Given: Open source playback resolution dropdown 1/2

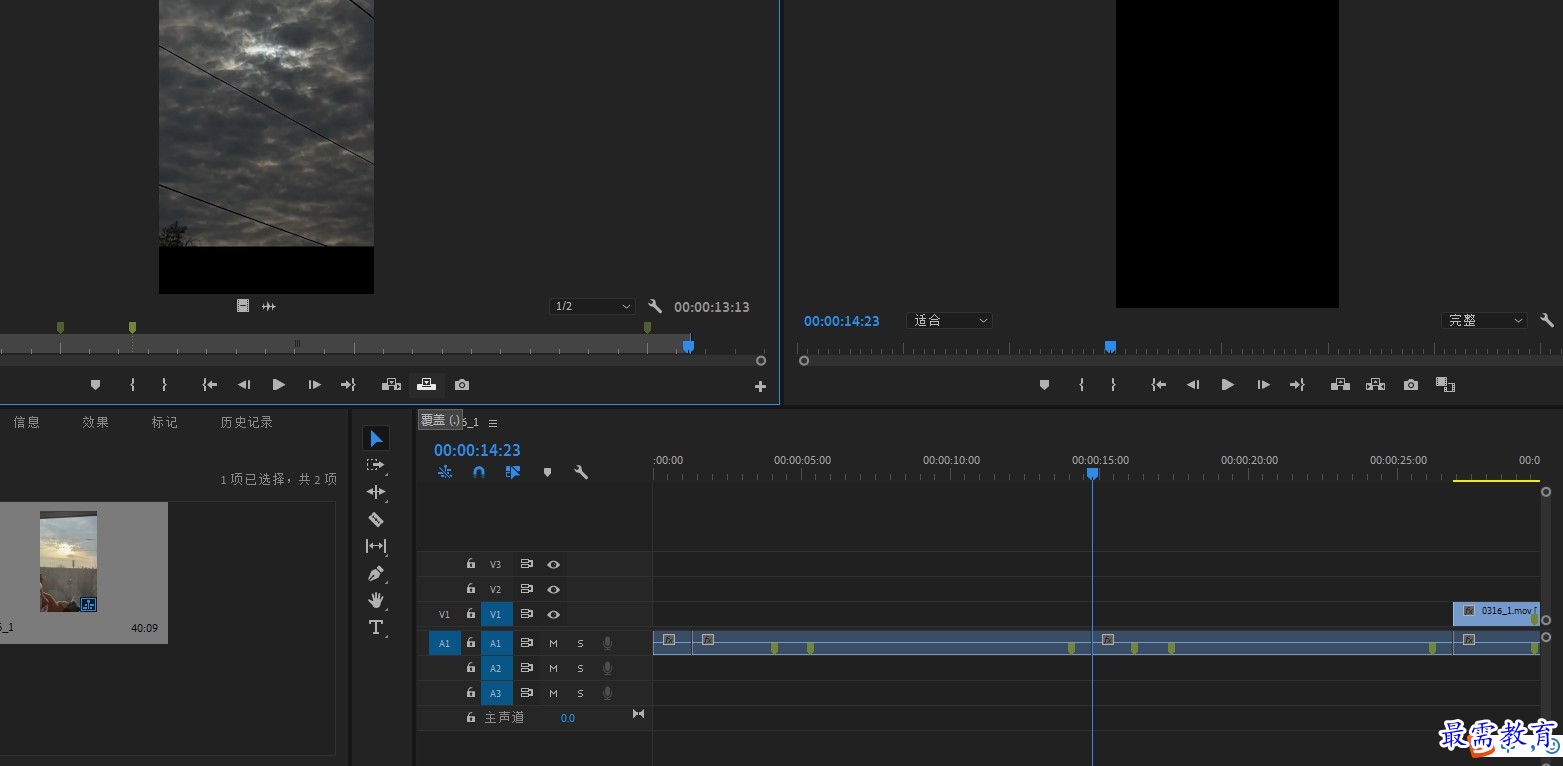Looking at the screenshot, I should pyautogui.click(x=592, y=306).
